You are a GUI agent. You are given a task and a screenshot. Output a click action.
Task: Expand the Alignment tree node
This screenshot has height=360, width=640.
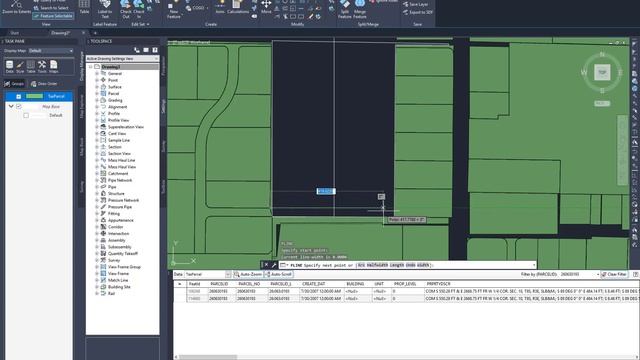pyautogui.click(x=97, y=107)
